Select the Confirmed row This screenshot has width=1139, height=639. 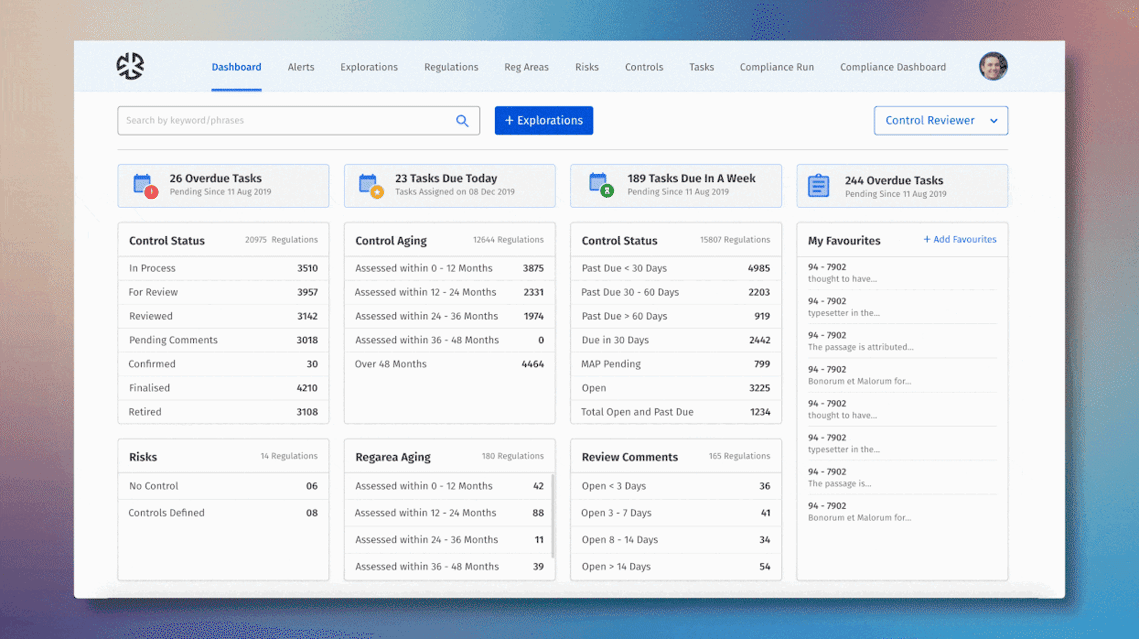click(223, 364)
